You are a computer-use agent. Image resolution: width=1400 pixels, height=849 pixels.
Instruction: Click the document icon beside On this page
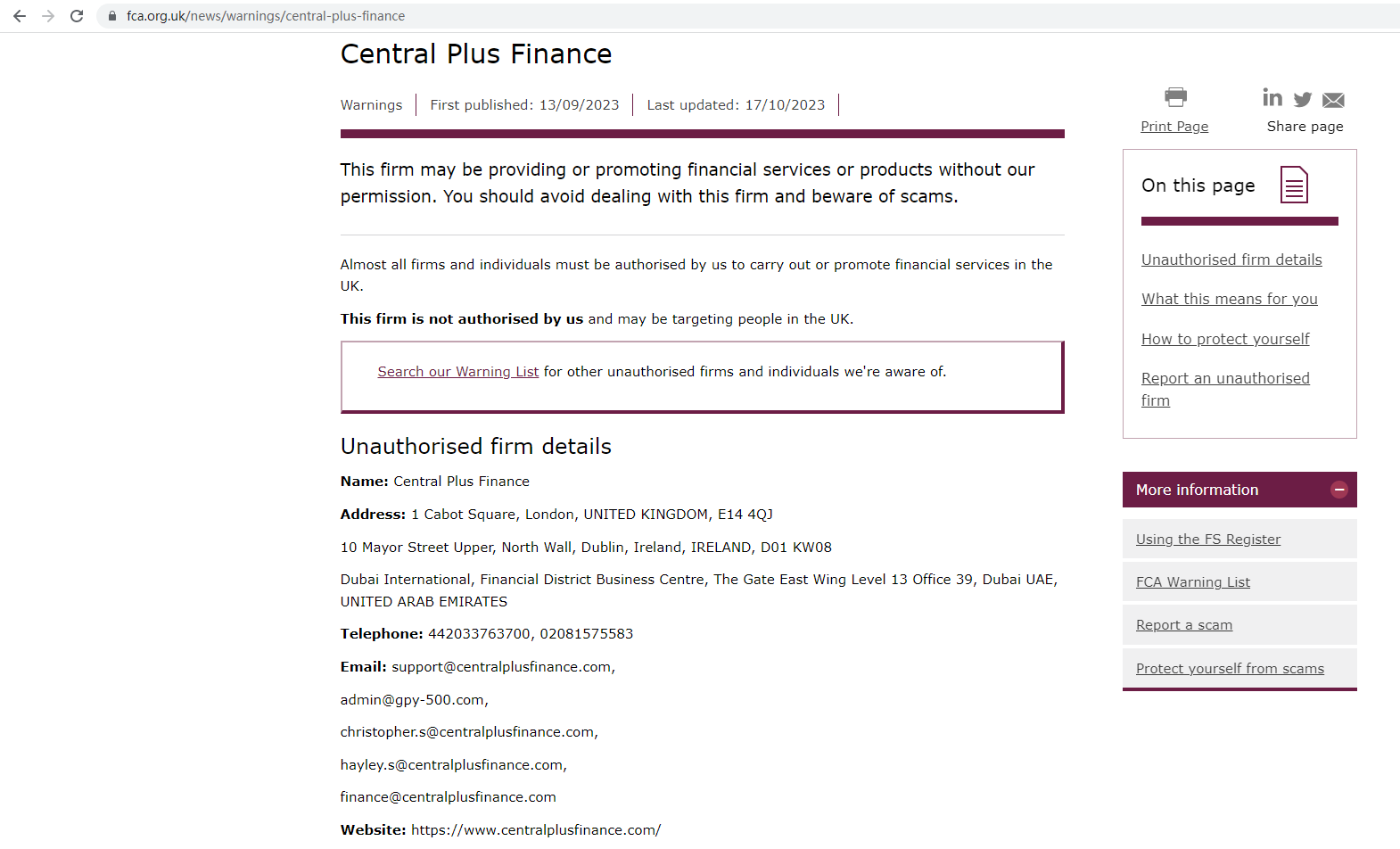point(1294,185)
